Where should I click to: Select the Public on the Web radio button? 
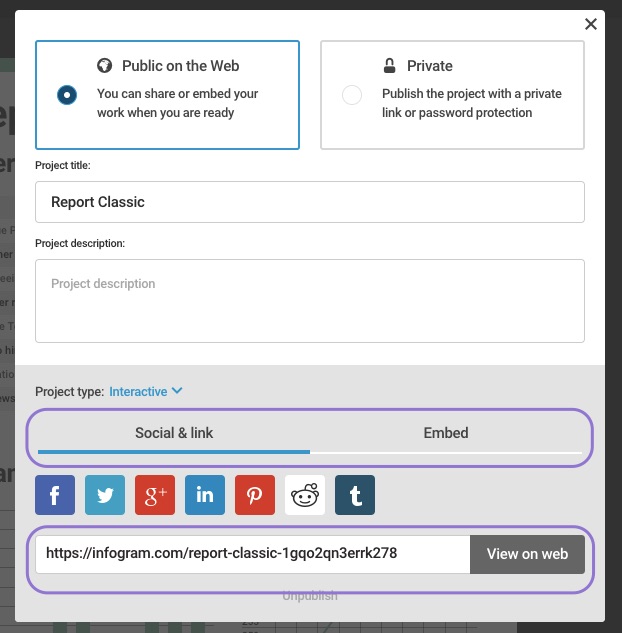pyautogui.click(x=67, y=95)
